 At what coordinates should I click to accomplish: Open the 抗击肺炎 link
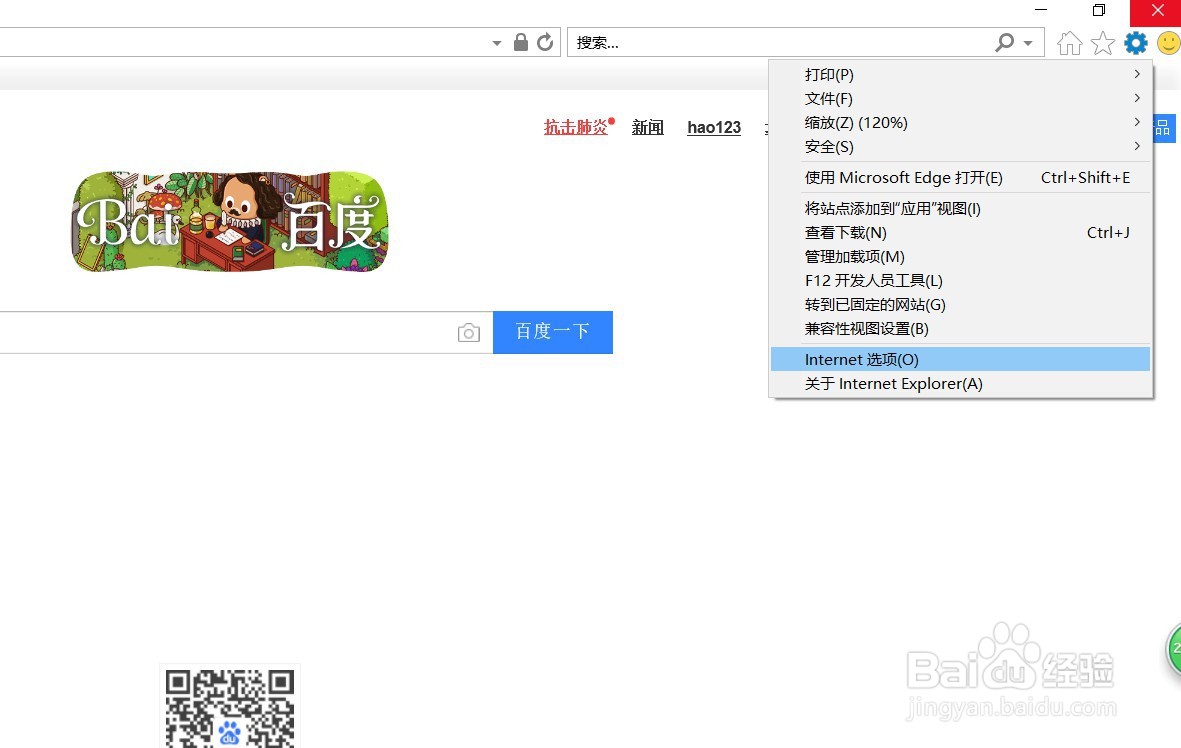click(x=576, y=127)
